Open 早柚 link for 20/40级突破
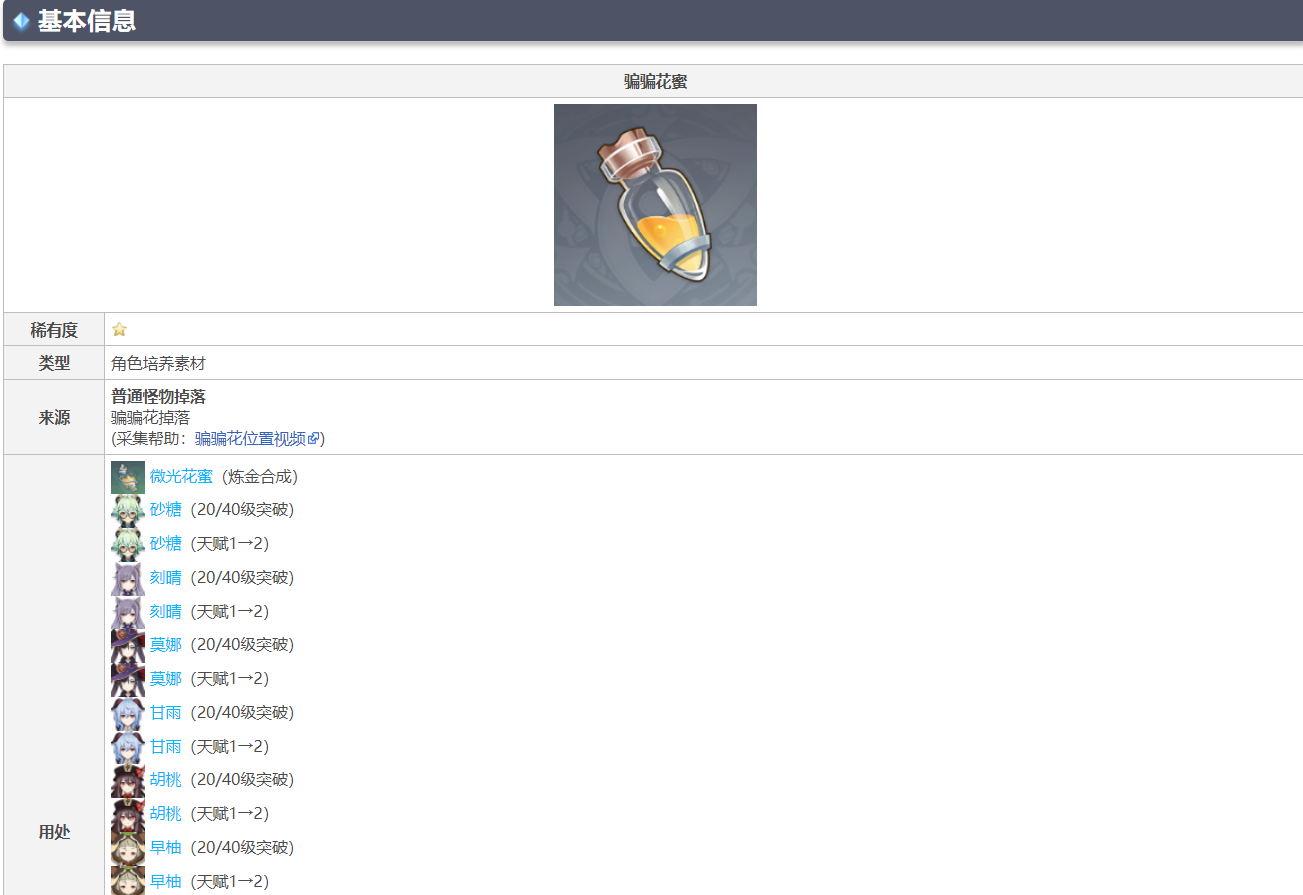 166,848
